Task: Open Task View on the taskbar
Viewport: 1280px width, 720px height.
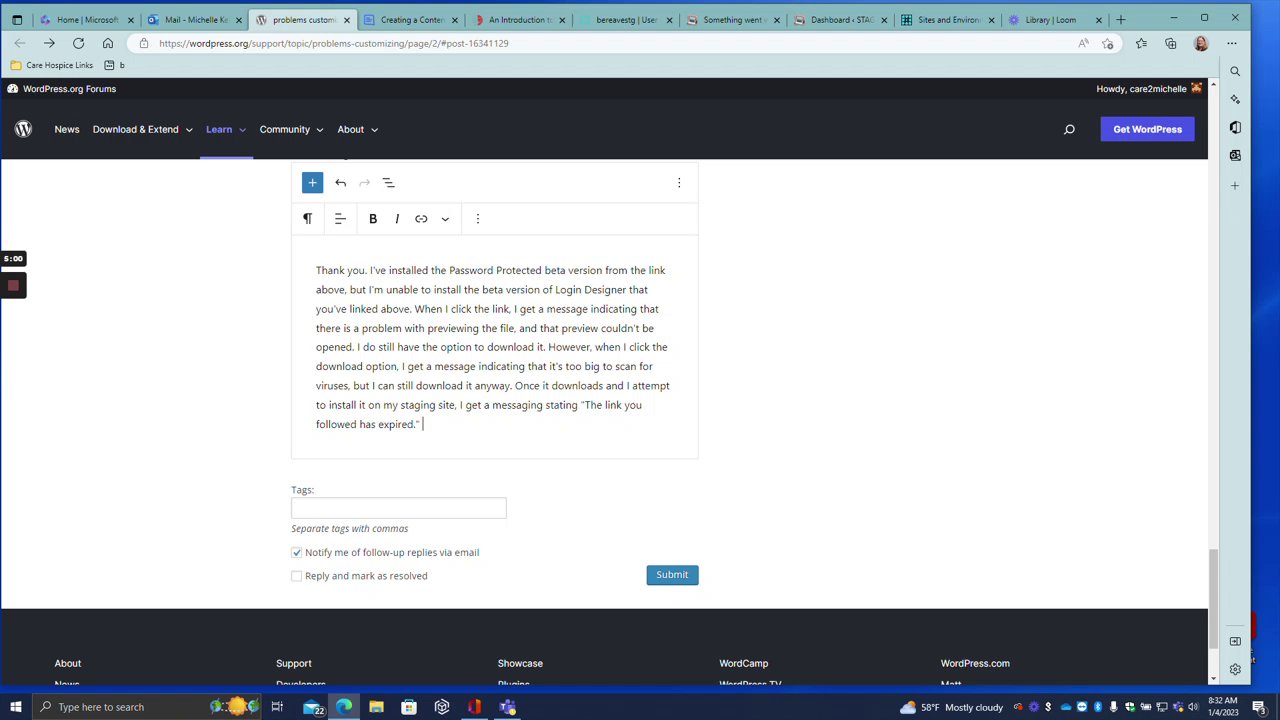Action: (277, 707)
